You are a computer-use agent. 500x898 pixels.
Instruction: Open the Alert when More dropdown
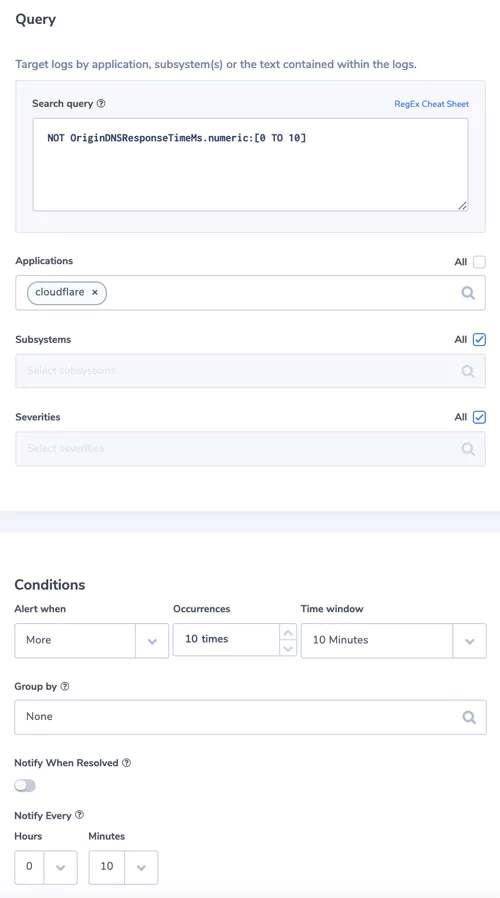pos(92,640)
